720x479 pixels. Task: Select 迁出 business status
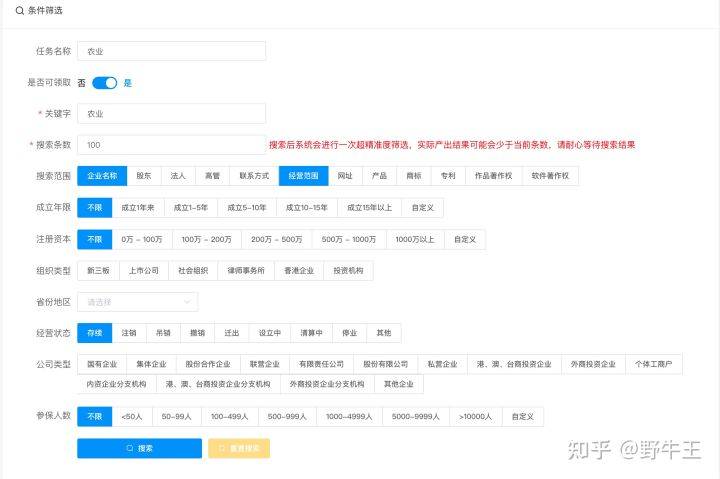tap(232, 333)
